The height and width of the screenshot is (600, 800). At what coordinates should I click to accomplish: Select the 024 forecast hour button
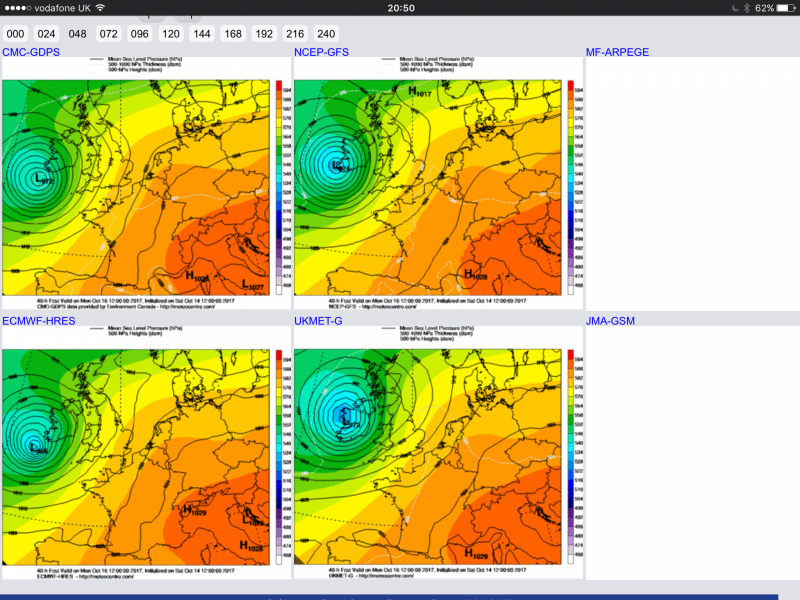coord(46,34)
